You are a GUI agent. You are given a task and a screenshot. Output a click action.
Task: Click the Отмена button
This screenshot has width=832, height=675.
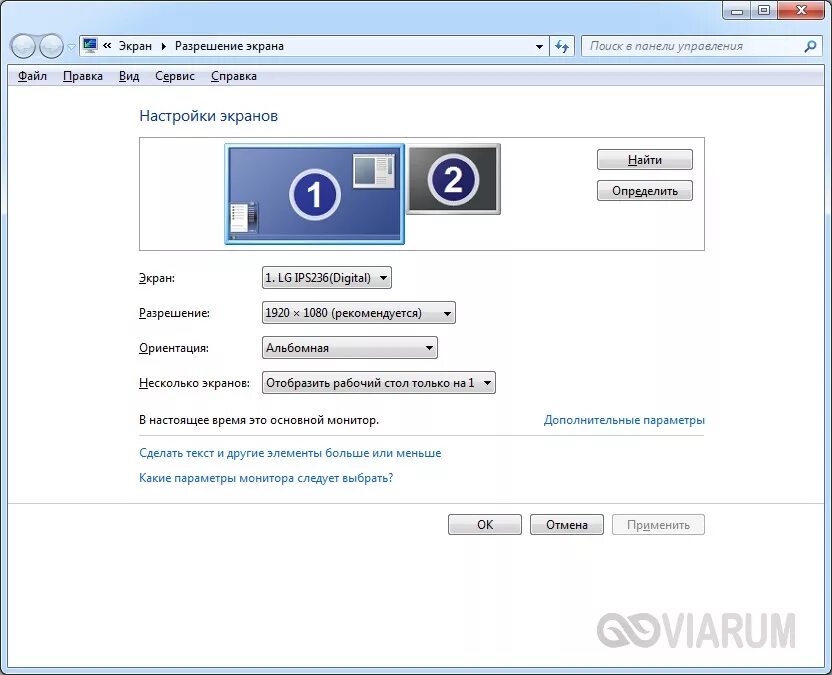tap(567, 525)
